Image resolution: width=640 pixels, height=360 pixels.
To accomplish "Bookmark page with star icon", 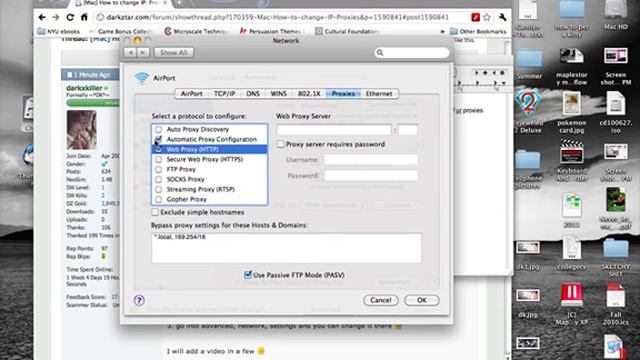I will (x=487, y=17).
